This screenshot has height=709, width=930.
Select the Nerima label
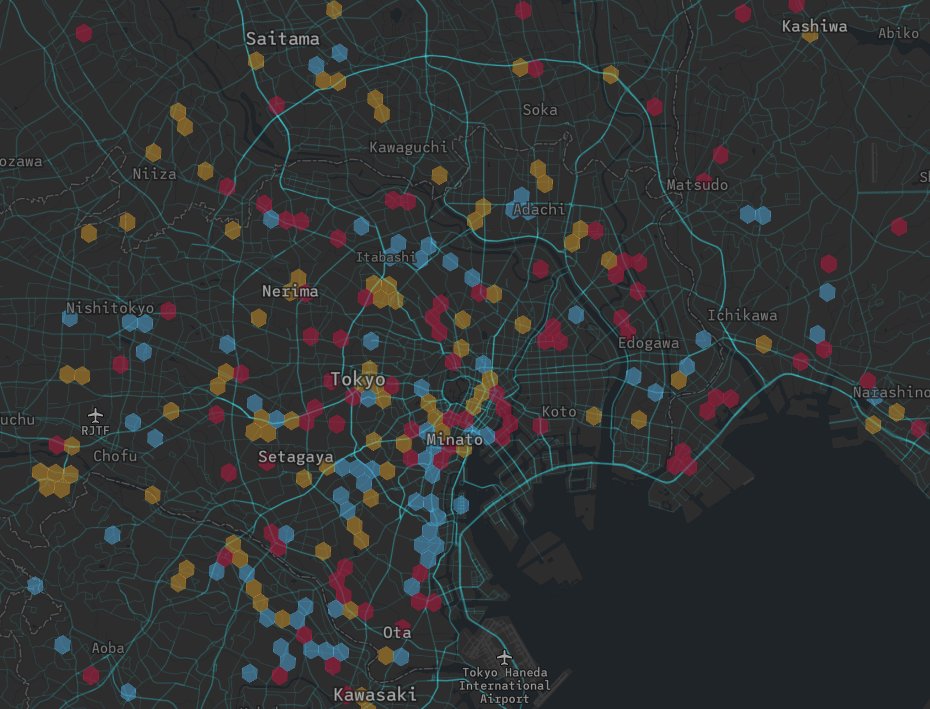coord(290,291)
